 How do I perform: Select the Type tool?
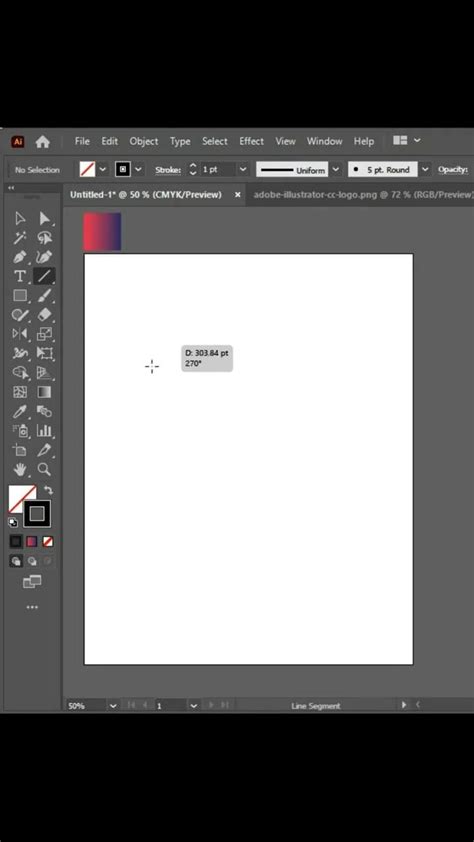coord(20,276)
